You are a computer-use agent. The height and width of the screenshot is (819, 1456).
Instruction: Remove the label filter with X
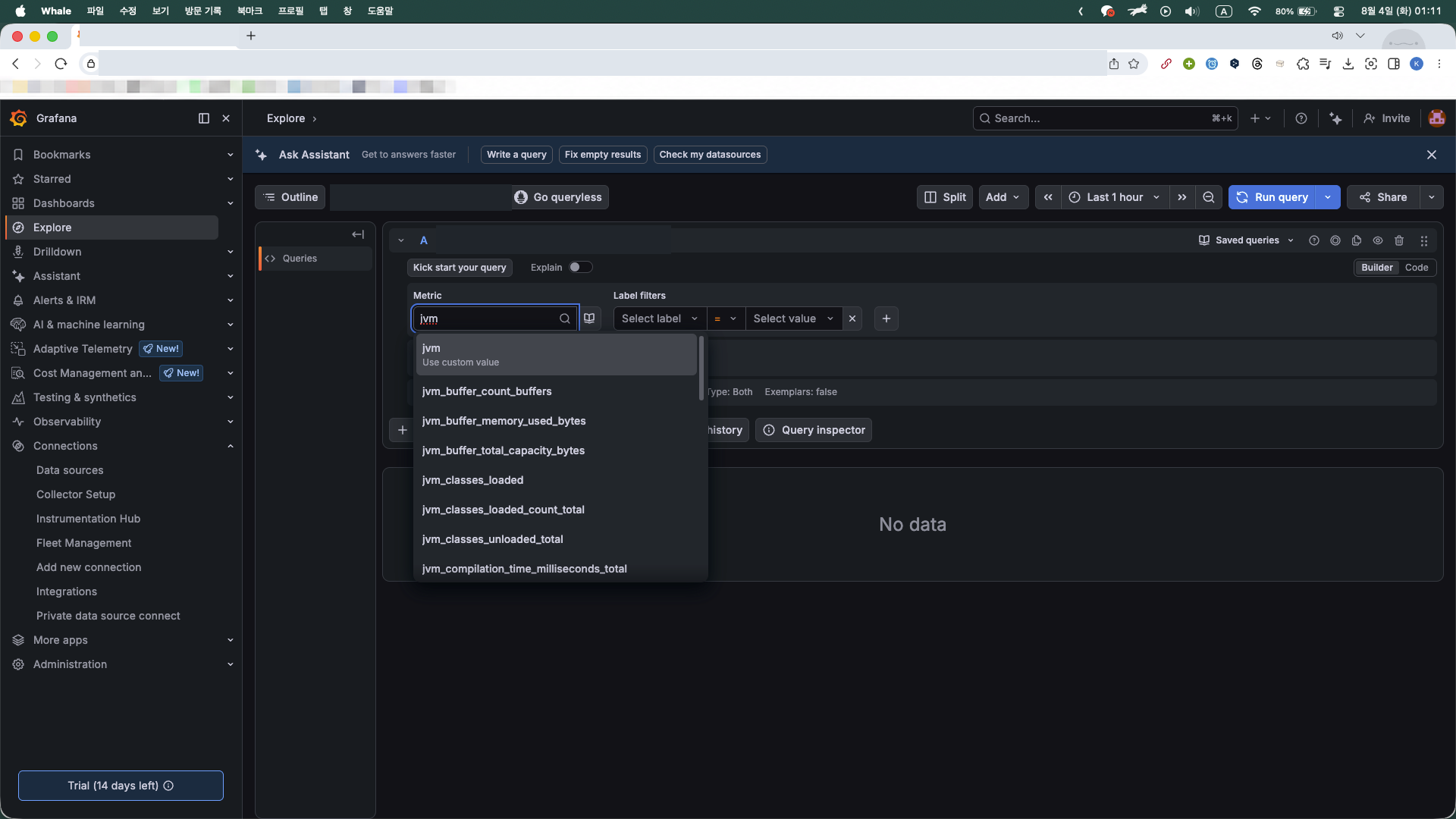pos(852,318)
